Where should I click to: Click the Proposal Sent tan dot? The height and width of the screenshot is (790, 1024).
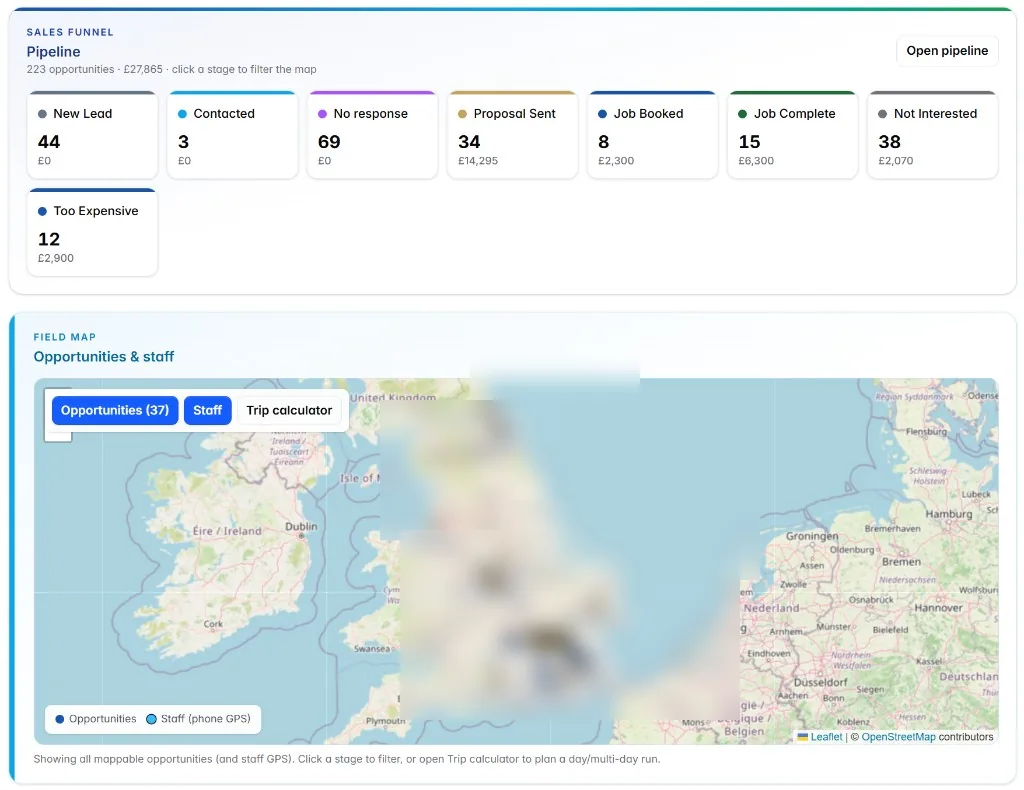click(x=462, y=114)
